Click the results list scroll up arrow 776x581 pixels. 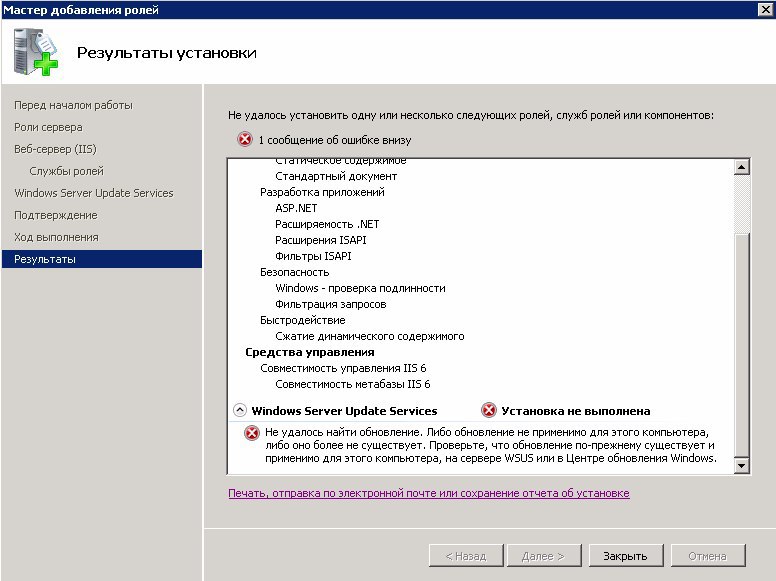point(741,167)
